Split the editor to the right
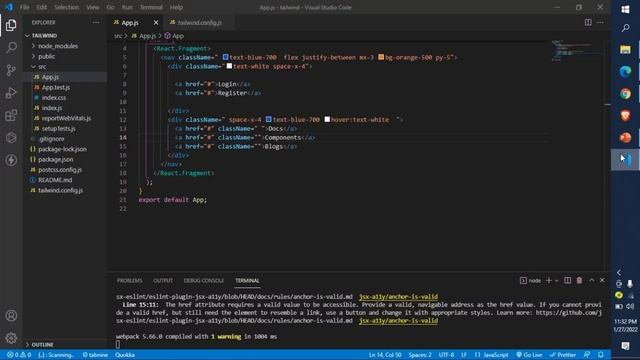This screenshot has height=360, width=640. coord(588,22)
